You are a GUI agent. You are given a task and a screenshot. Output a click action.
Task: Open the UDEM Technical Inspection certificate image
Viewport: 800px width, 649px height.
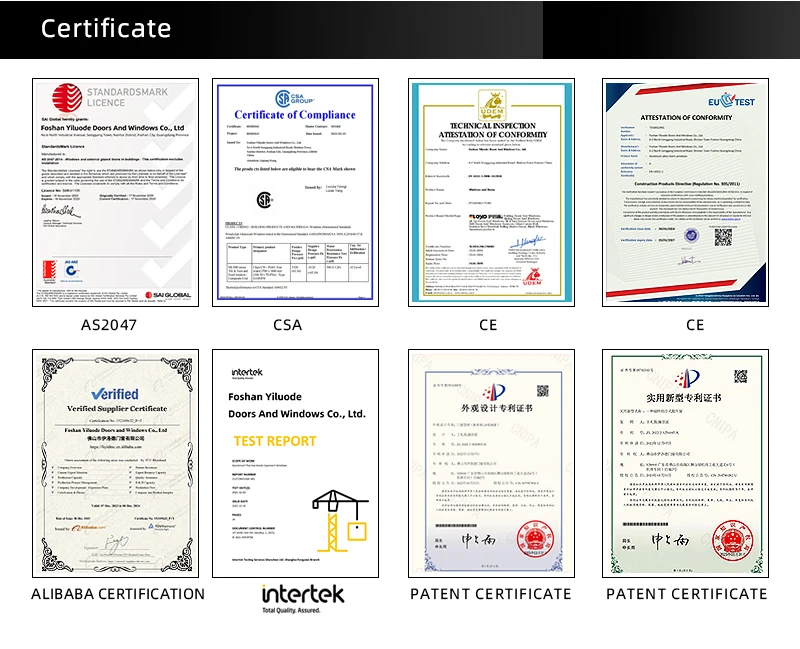pos(491,192)
